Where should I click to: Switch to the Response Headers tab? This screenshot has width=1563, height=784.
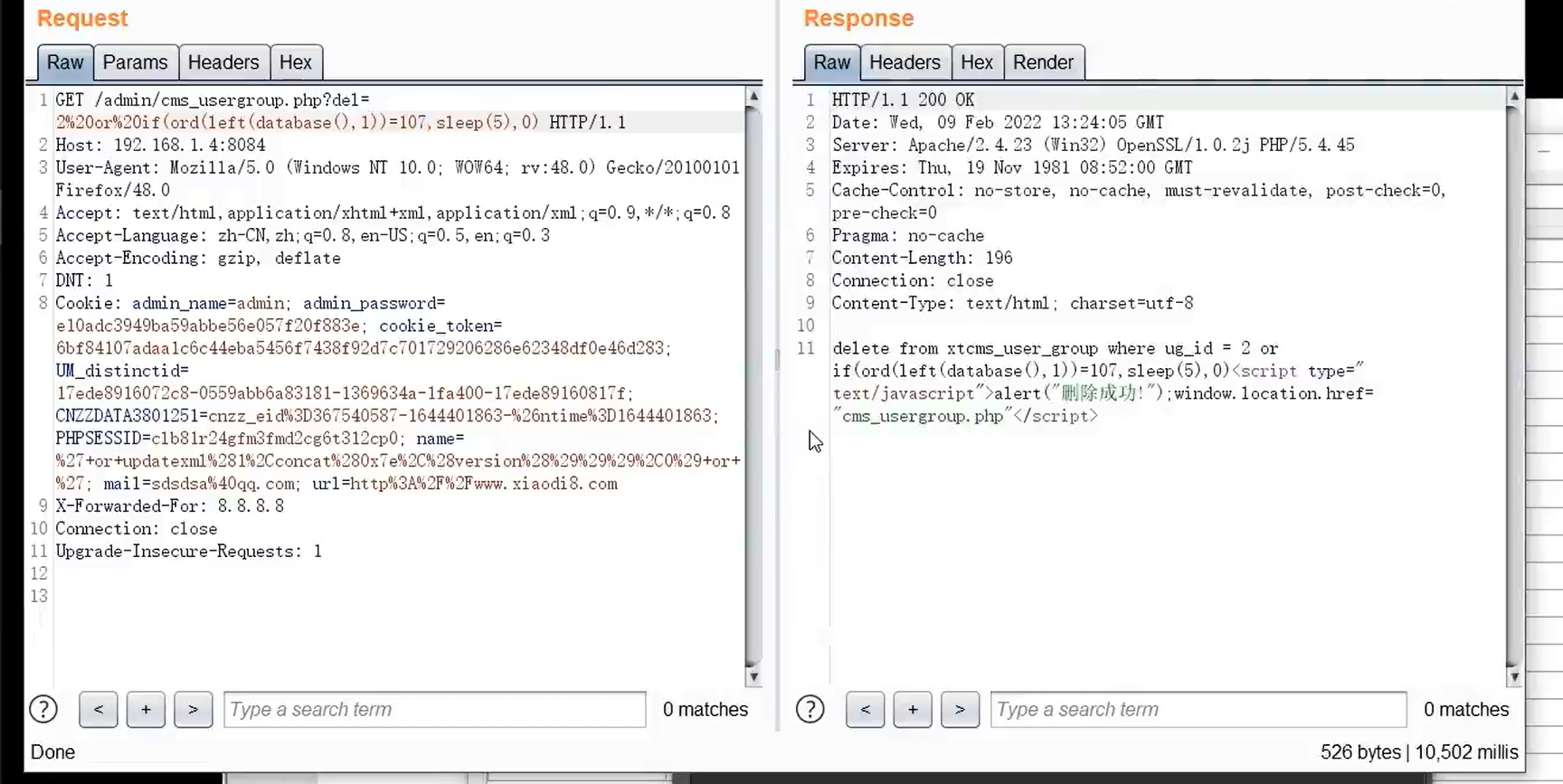tap(905, 62)
